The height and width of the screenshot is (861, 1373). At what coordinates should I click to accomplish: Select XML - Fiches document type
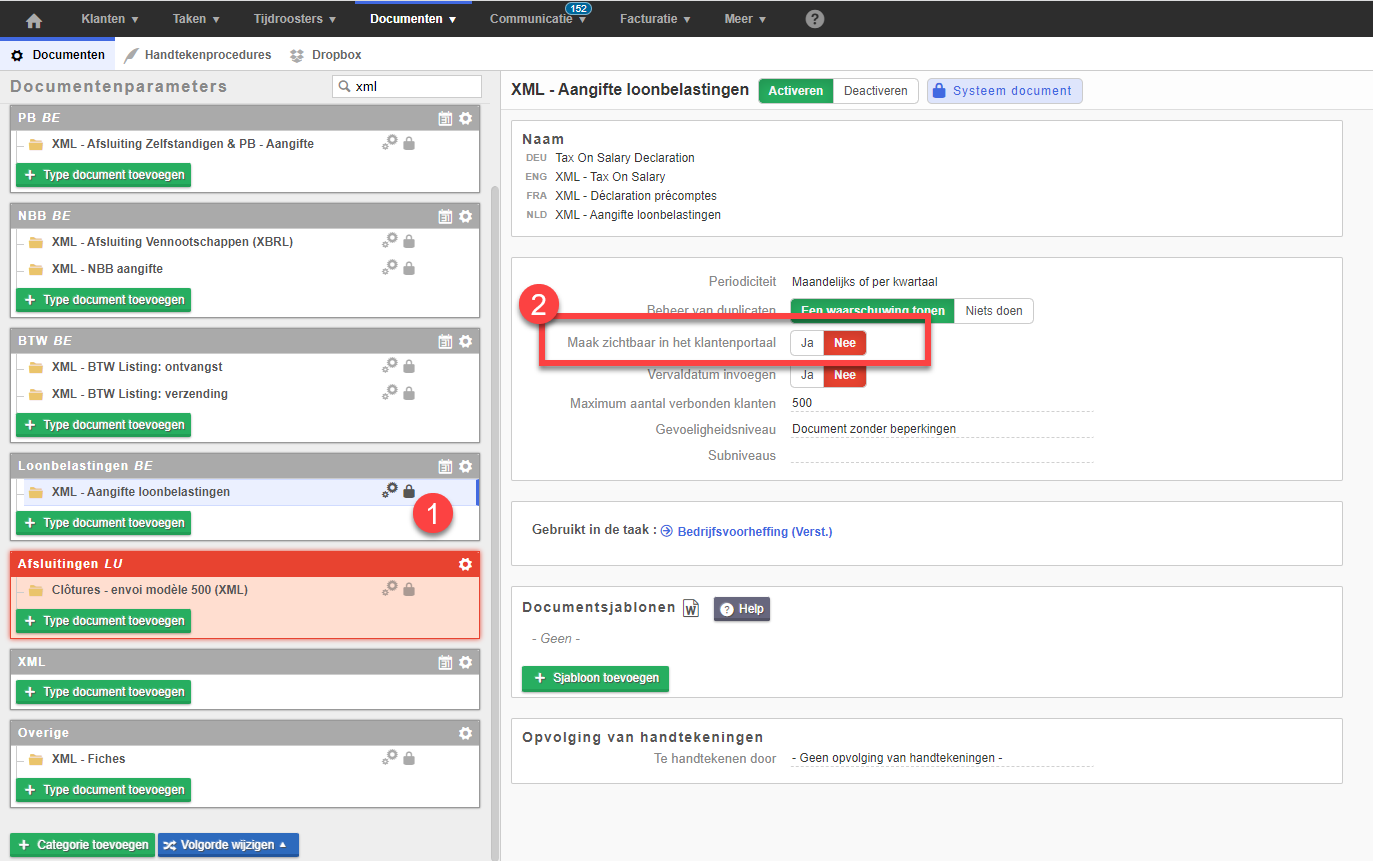89,759
